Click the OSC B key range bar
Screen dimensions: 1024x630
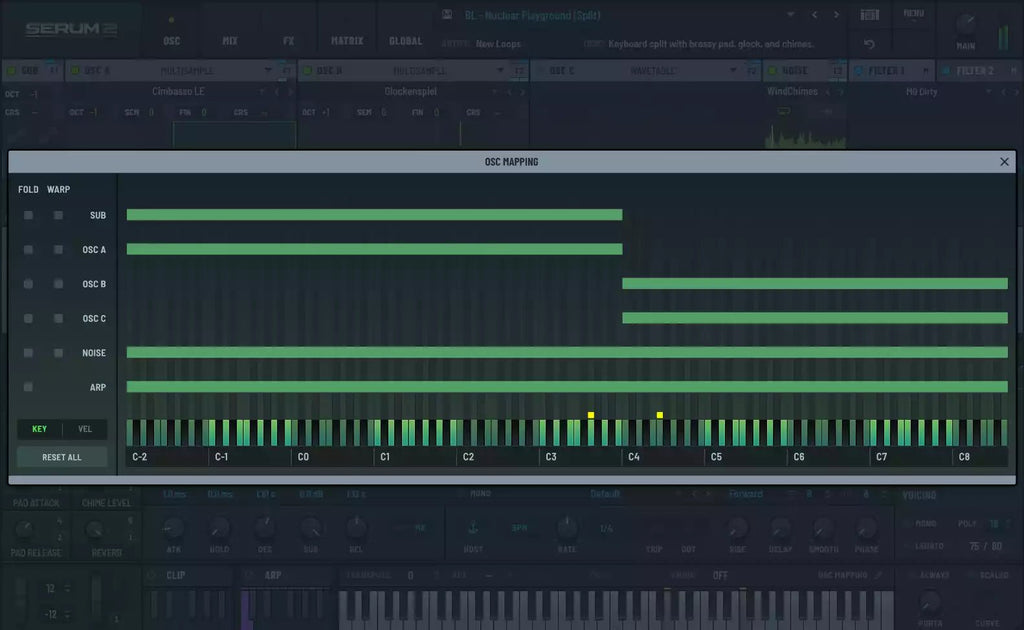pos(814,284)
